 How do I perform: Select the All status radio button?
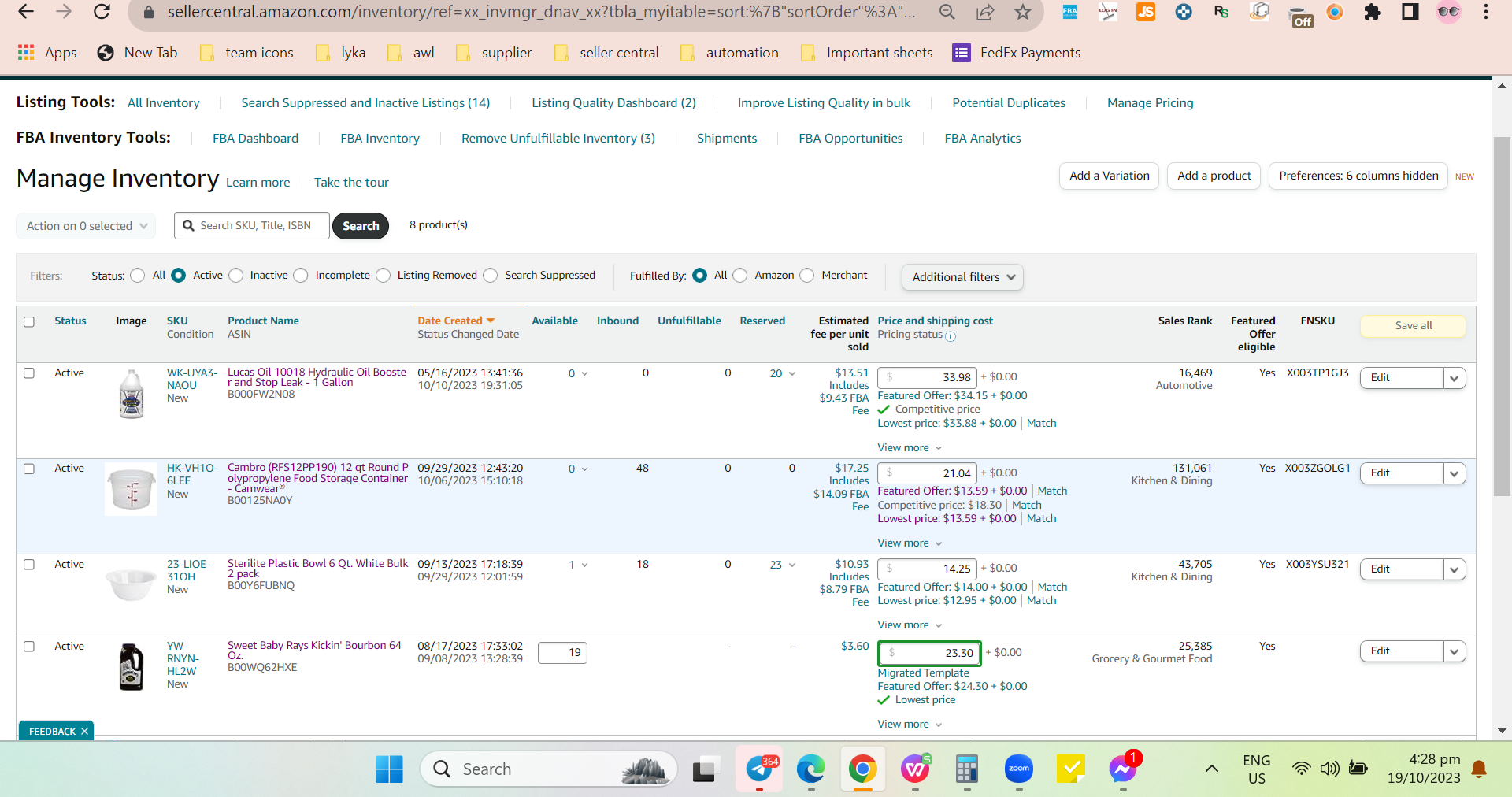tap(138, 276)
